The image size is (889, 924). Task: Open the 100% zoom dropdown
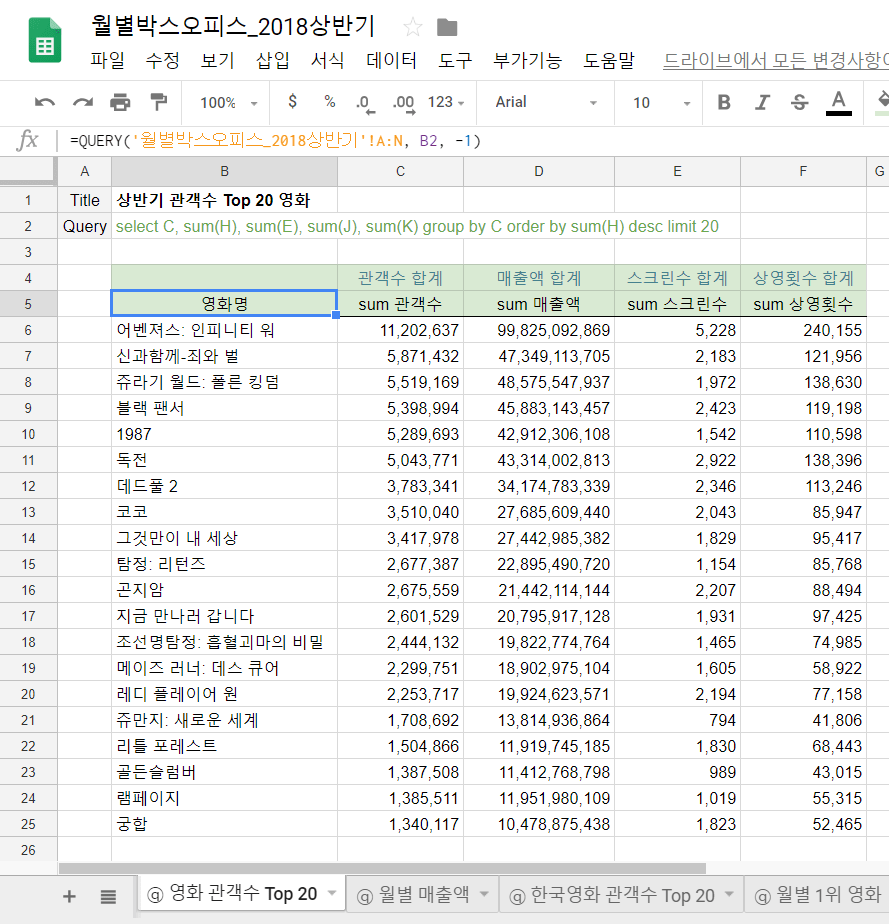[228, 102]
